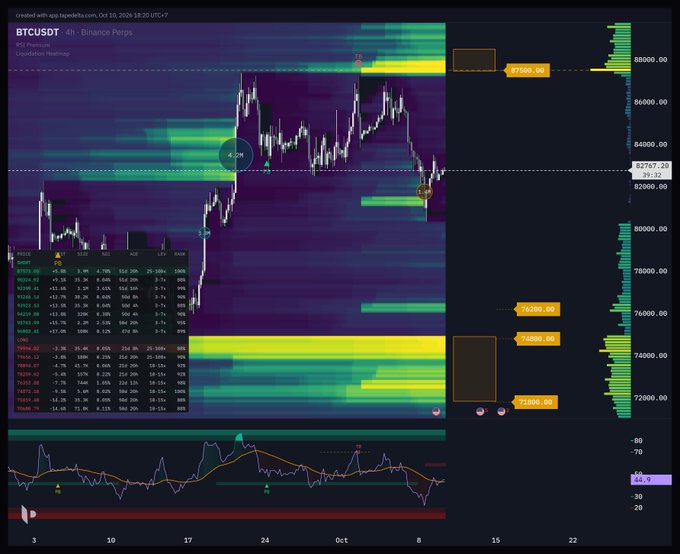
Task: Select the large orange box between 74800 and 71800
Action: (474, 369)
